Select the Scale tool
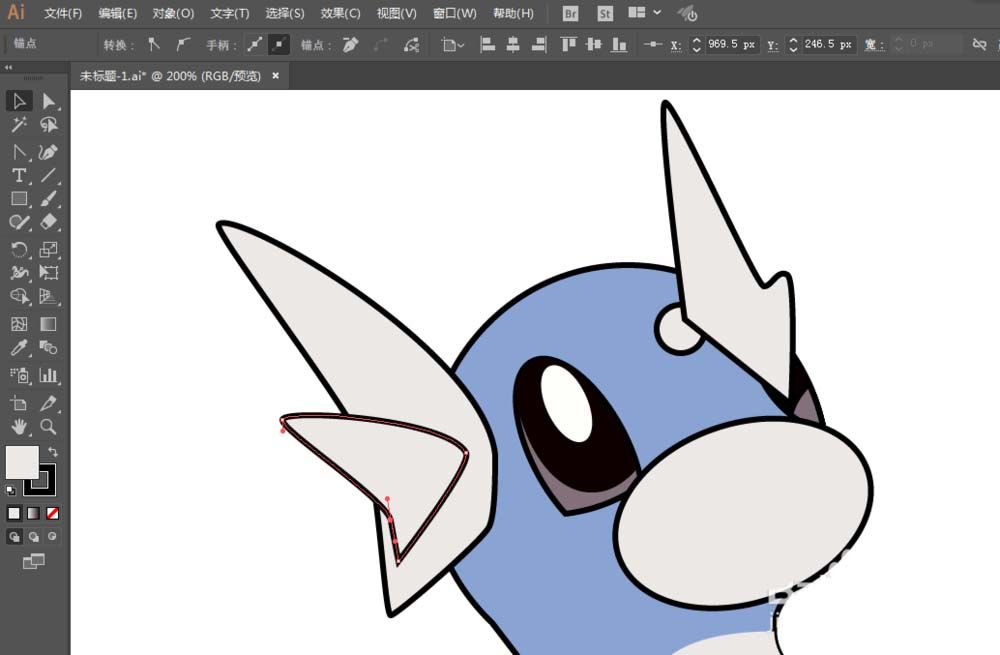This screenshot has width=1000, height=655. 48,249
